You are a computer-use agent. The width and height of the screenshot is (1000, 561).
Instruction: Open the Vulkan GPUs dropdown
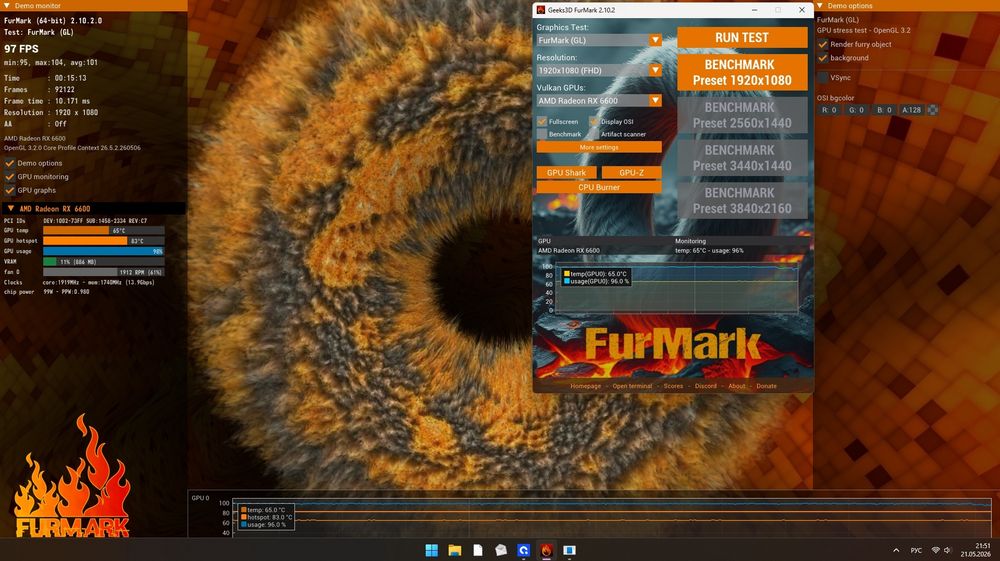599,100
